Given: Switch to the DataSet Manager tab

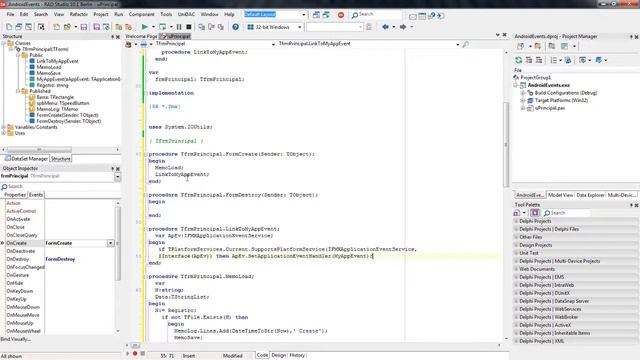Looking at the screenshot, I should (x=26, y=158).
